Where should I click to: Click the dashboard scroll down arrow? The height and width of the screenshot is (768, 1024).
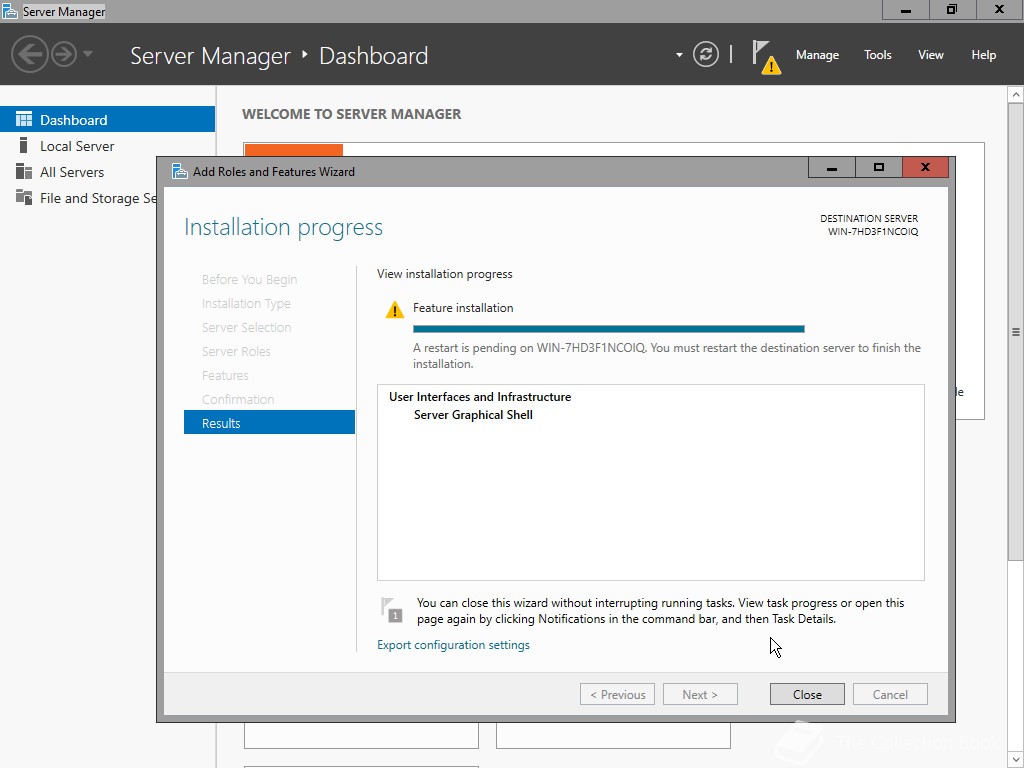click(1016, 760)
